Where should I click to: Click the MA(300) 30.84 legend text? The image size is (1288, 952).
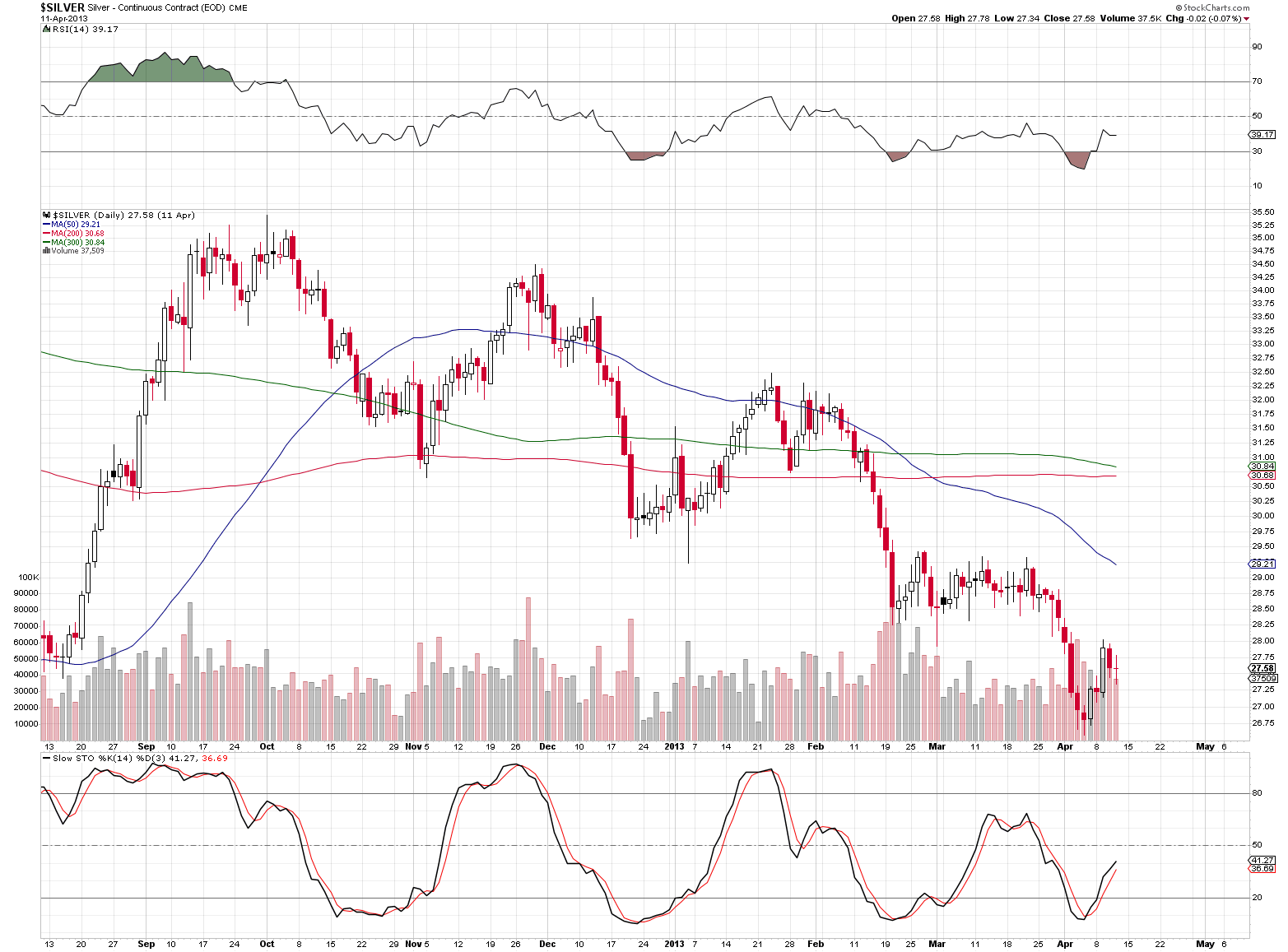(x=78, y=243)
